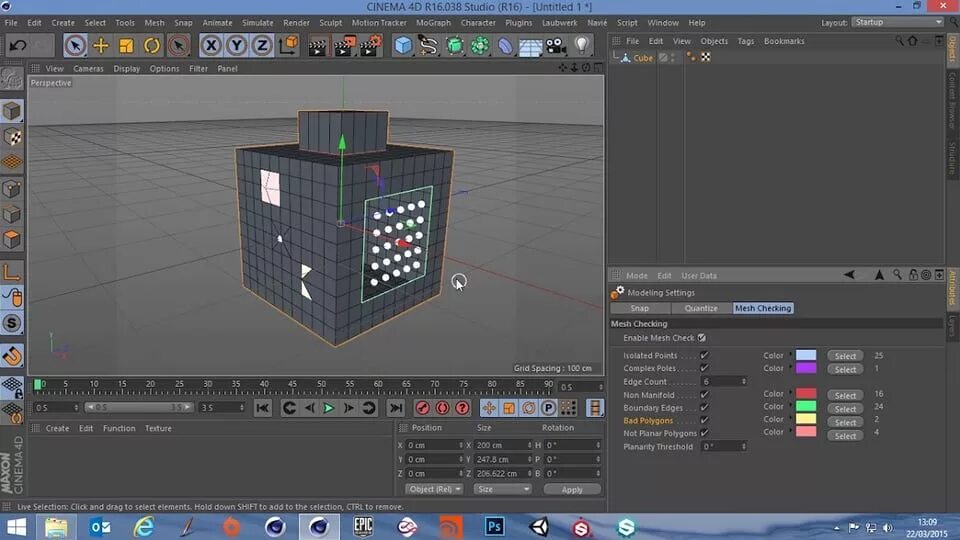Click Record Active Objects button

pos(422,408)
